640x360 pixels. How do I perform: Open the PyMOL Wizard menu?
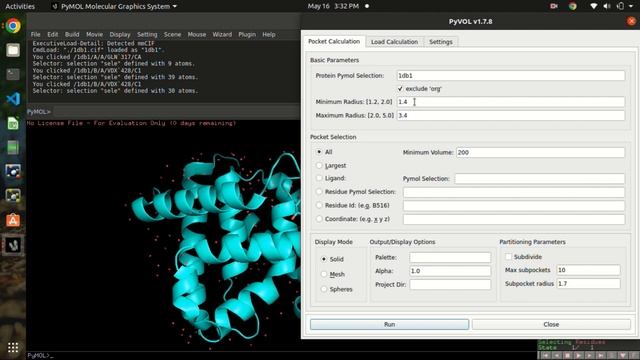(x=222, y=35)
